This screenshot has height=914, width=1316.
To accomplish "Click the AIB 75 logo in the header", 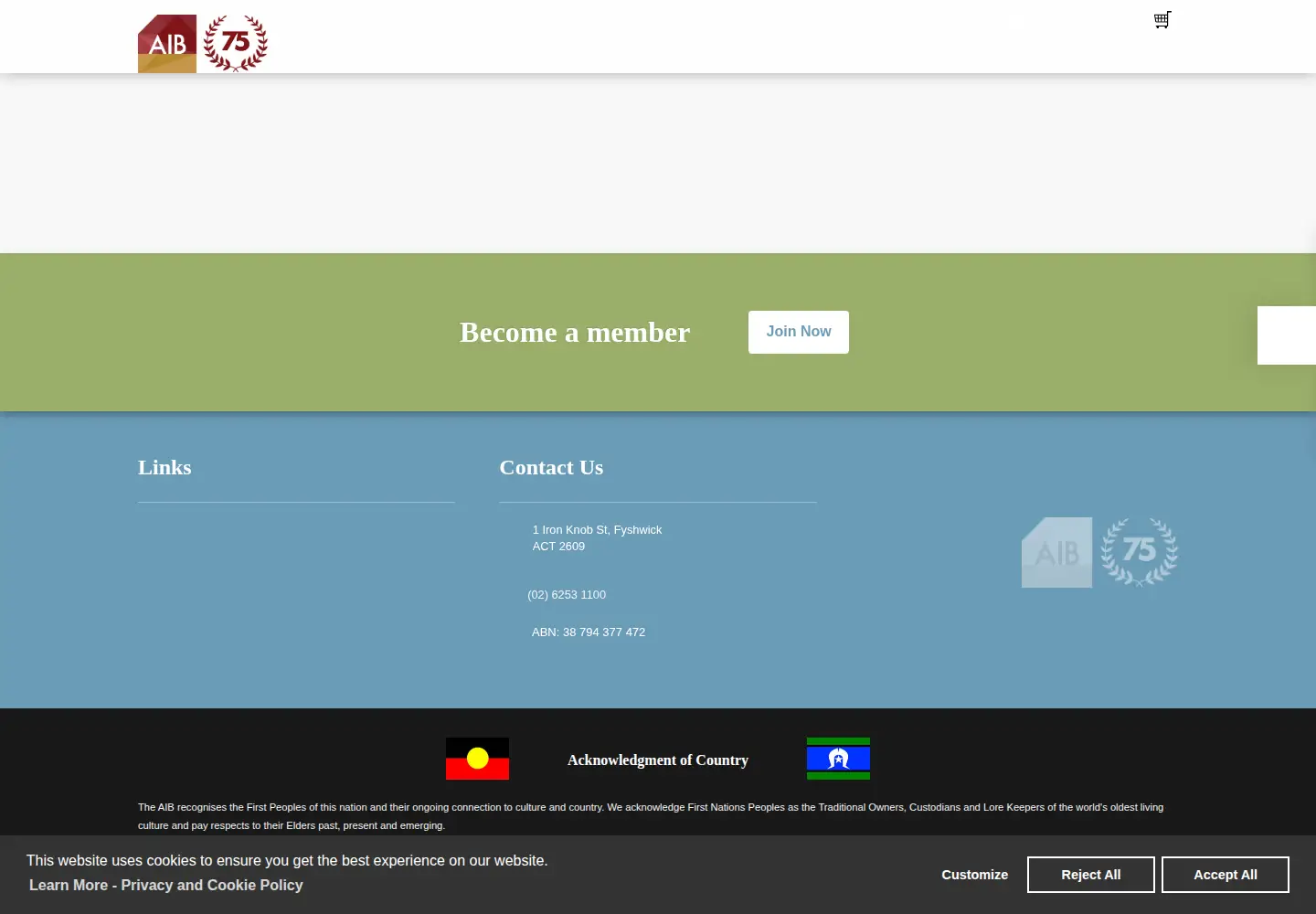I will tap(203, 43).
